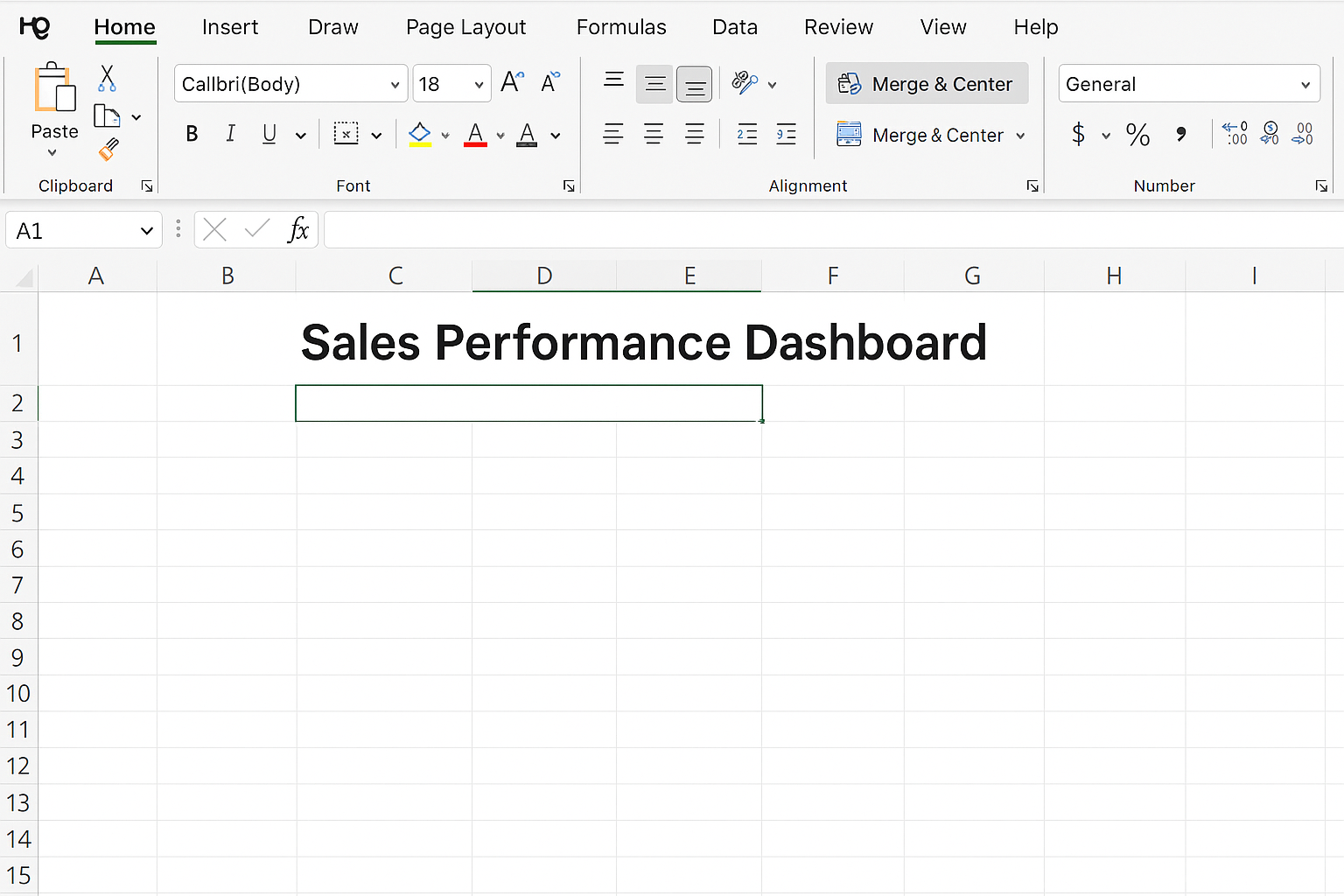The height and width of the screenshot is (896, 1344).
Task: Click the Paste clipboard icon
Action: point(54,87)
